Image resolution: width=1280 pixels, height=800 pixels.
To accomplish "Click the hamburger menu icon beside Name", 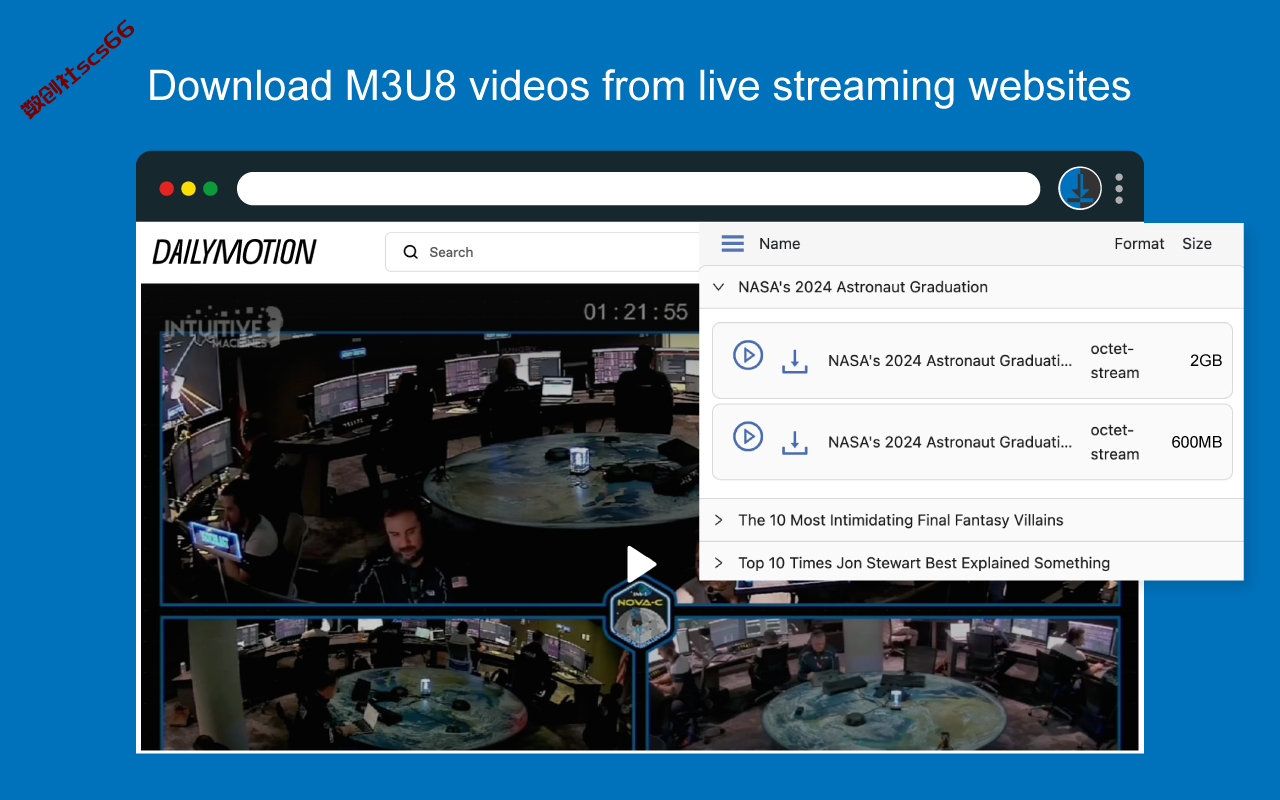I will [x=733, y=244].
